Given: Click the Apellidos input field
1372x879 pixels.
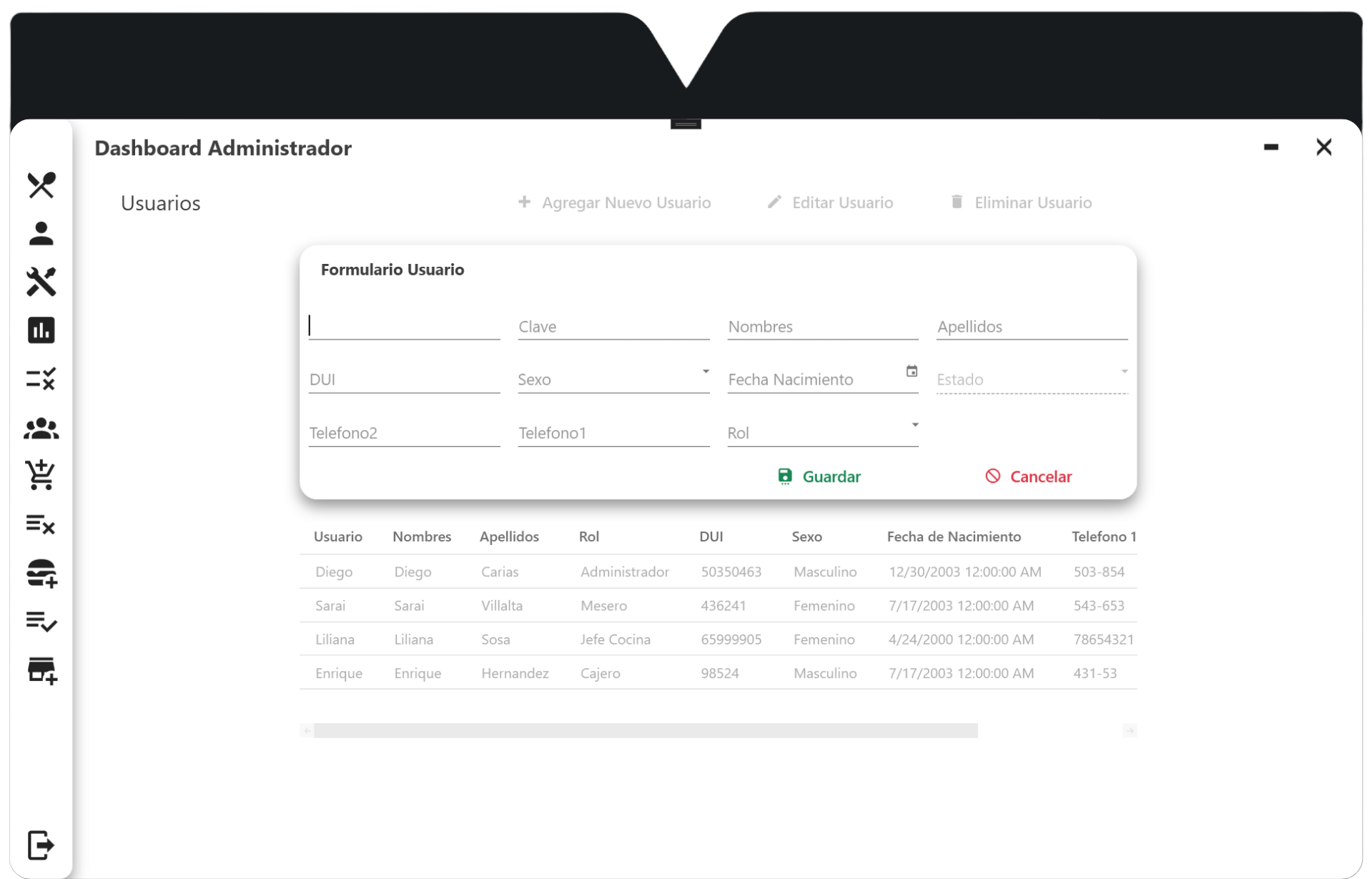Looking at the screenshot, I should (1032, 326).
